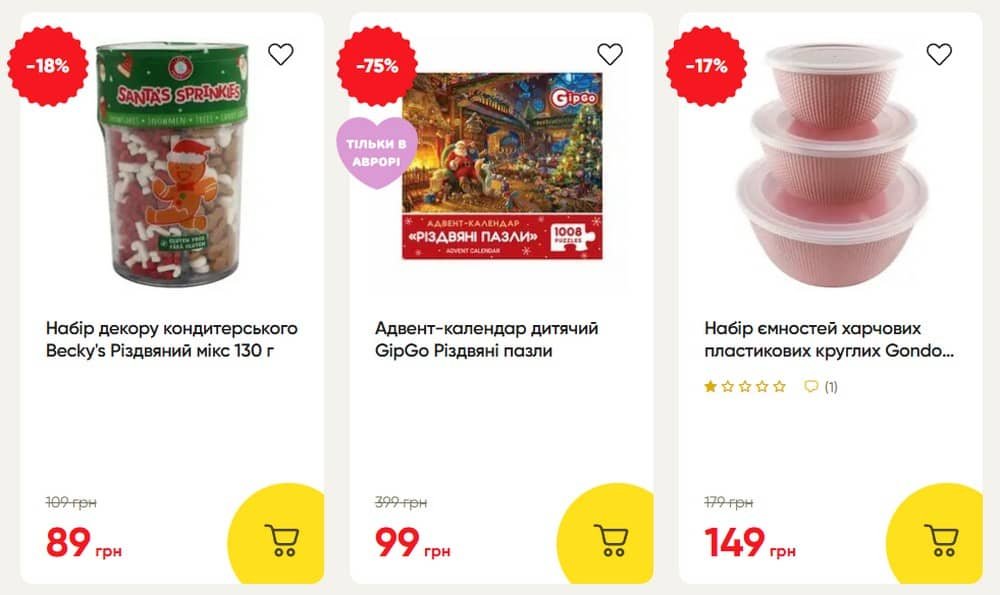Toggle wishlist heart on pink food containers
This screenshot has height=595, width=1000.
pyautogui.click(x=939, y=54)
